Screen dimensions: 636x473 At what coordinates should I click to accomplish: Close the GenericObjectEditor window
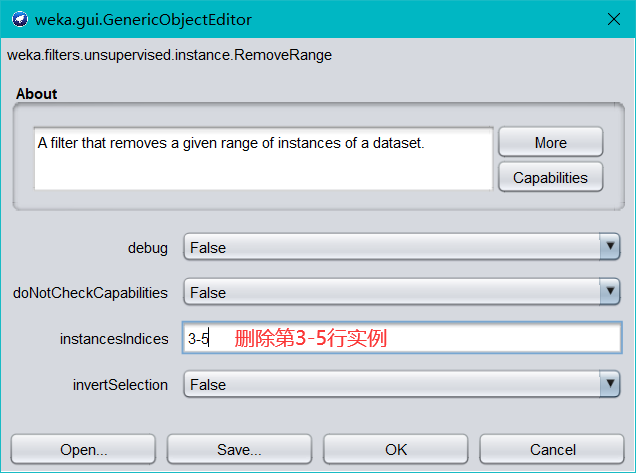[614, 19]
